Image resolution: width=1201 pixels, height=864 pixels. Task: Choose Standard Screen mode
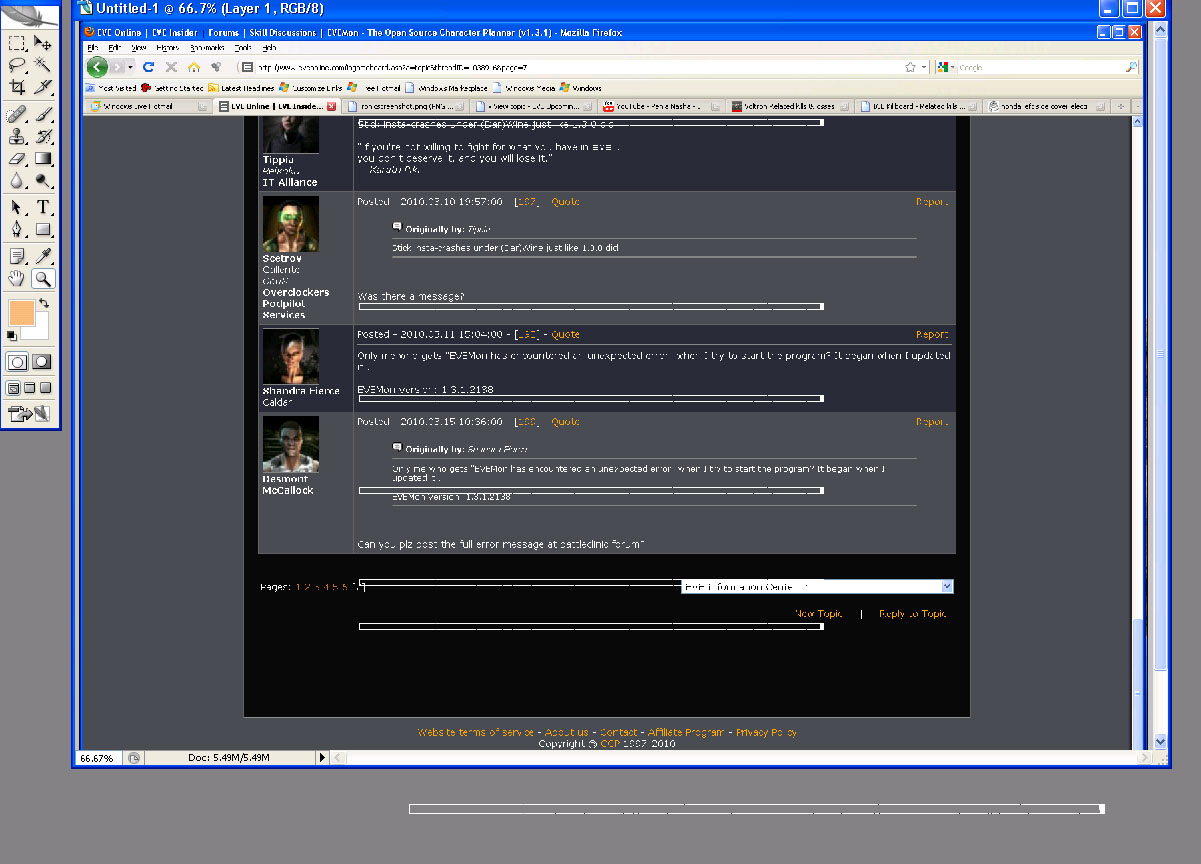click(x=14, y=388)
